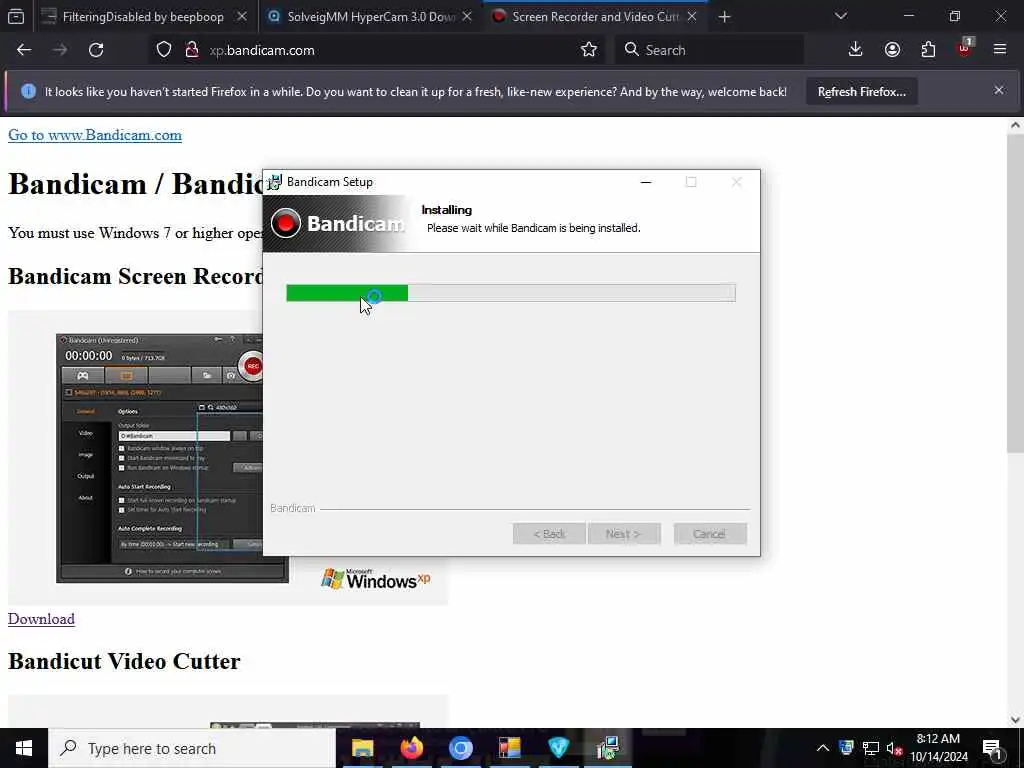Open the Firefox hamburger menu
The image size is (1024, 768).
coord(1000,50)
